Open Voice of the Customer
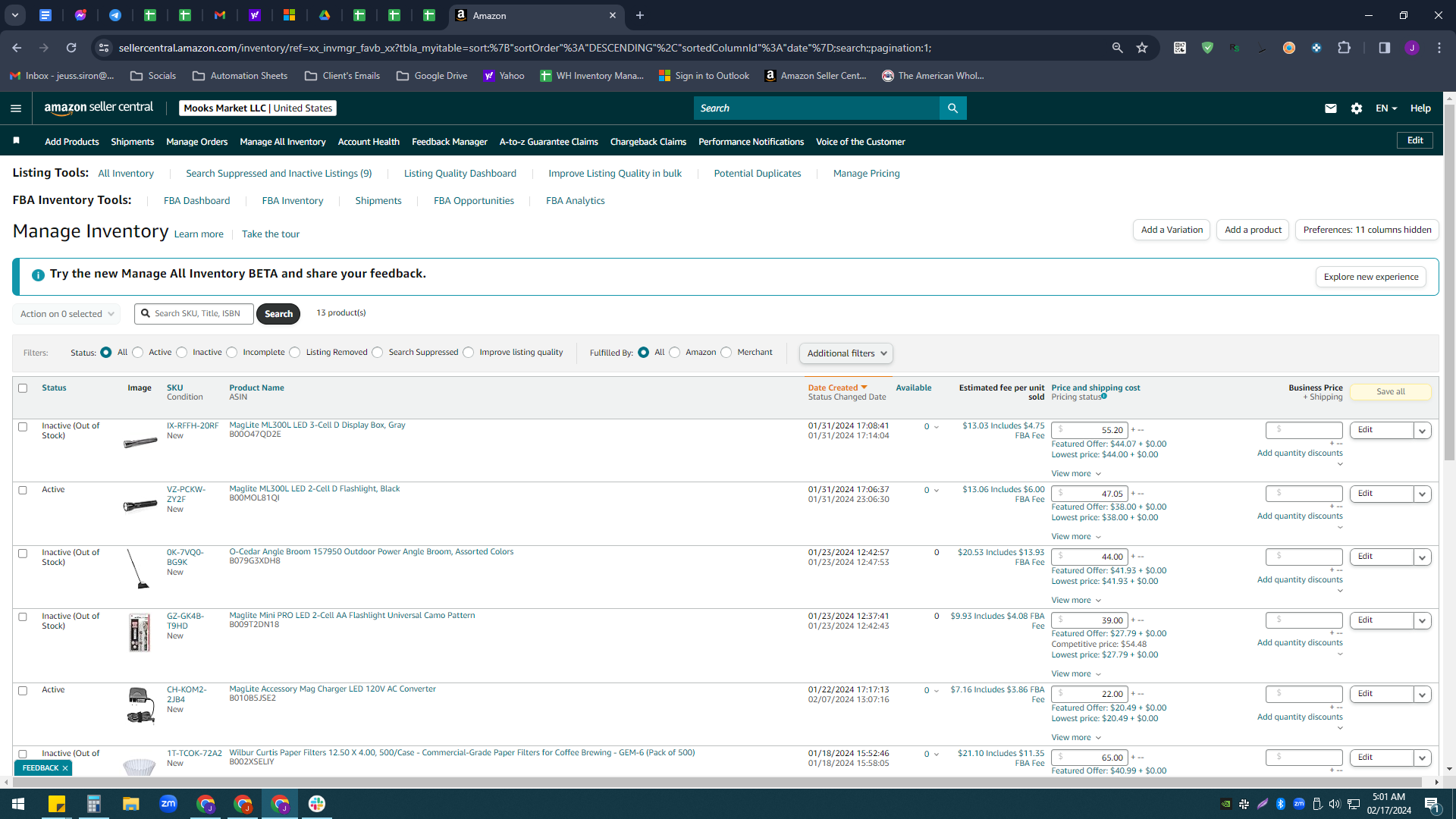The image size is (1456, 819). (861, 142)
